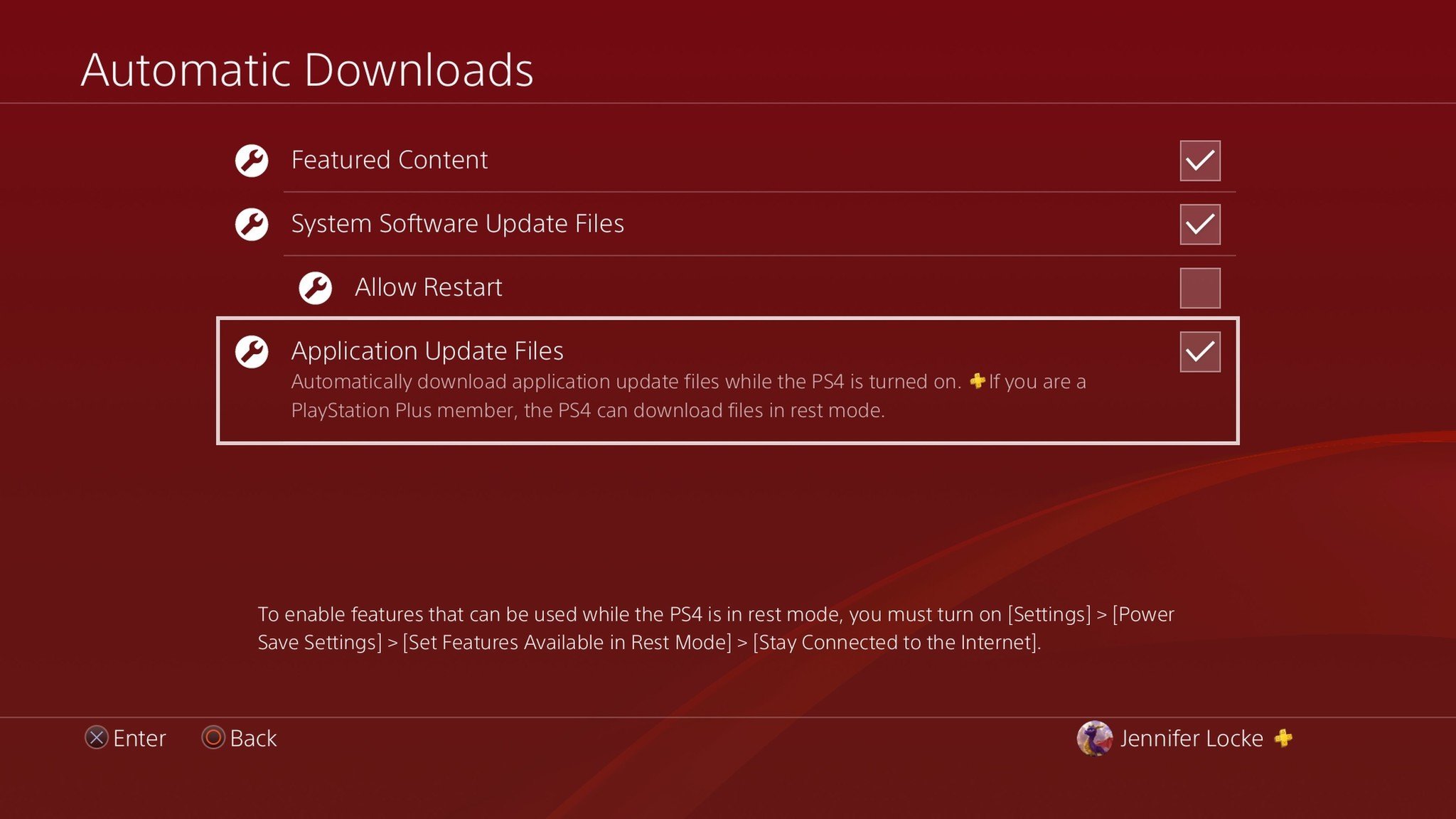Image resolution: width=1456 pixels, height=819 pixels.
Task: Click the wrench icon beside Featured Content
Action: 252,161
